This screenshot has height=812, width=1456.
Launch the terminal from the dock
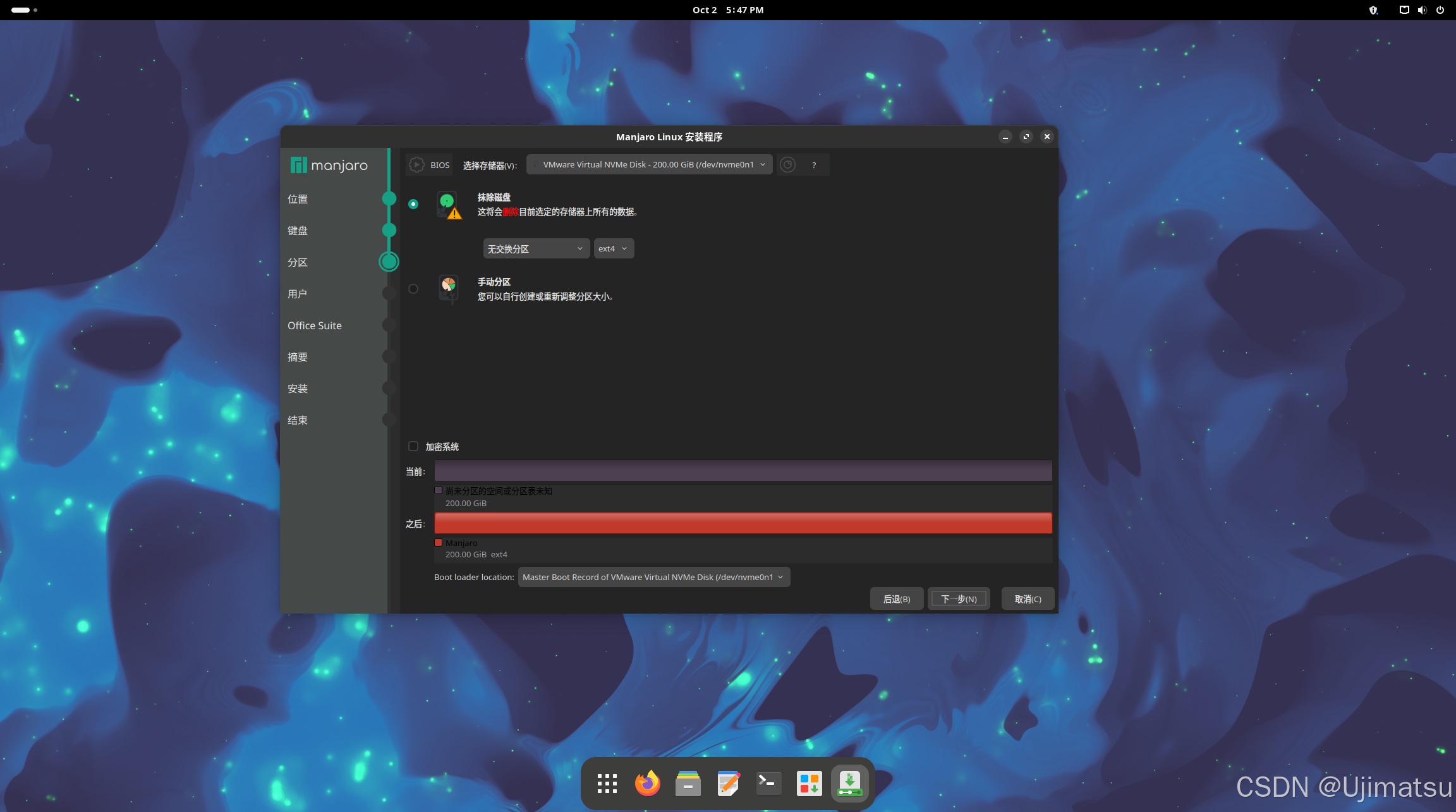click(x=768, y=784)
